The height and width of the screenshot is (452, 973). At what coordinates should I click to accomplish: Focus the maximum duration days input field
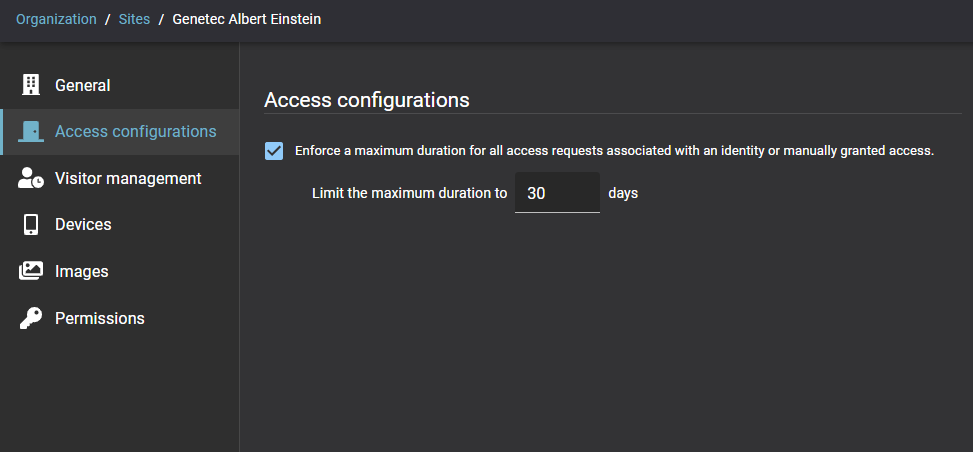pos(556,193)
